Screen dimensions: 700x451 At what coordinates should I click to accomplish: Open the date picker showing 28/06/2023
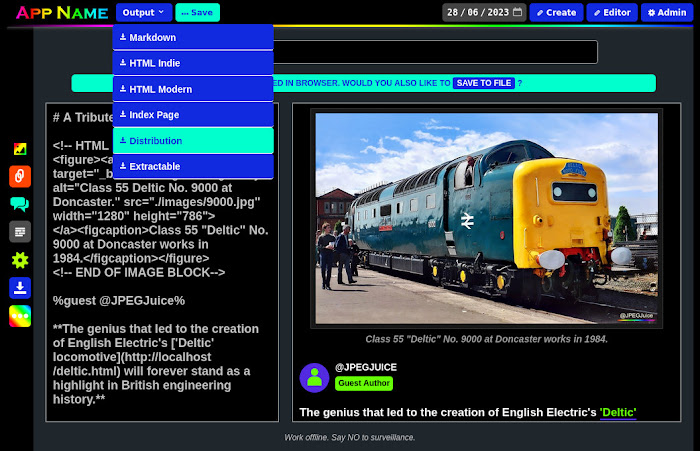tap(484, 13)
